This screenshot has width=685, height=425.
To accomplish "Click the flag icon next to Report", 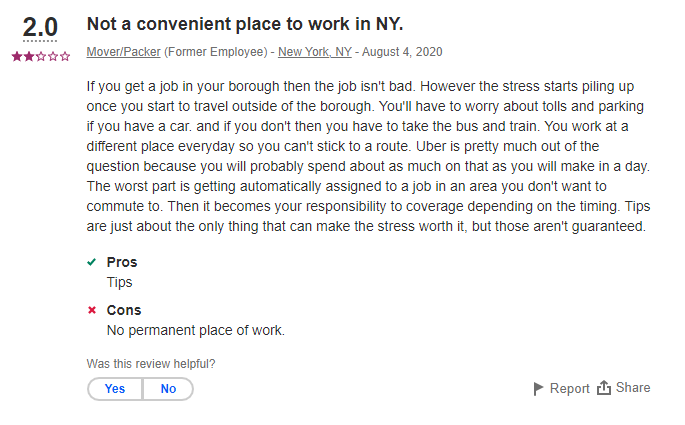I will click(538, 388).
